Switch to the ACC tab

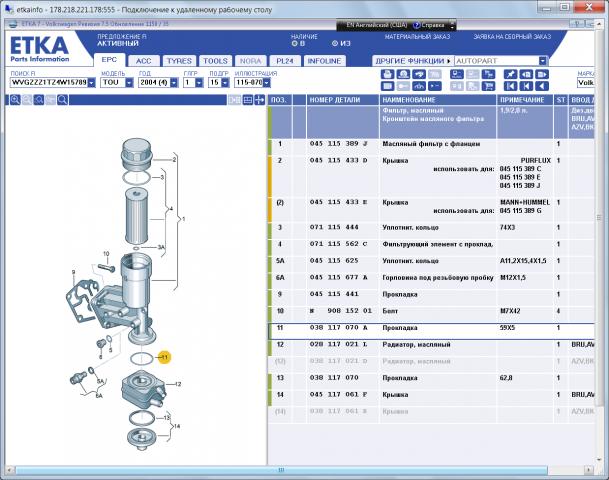pos(143,61)
